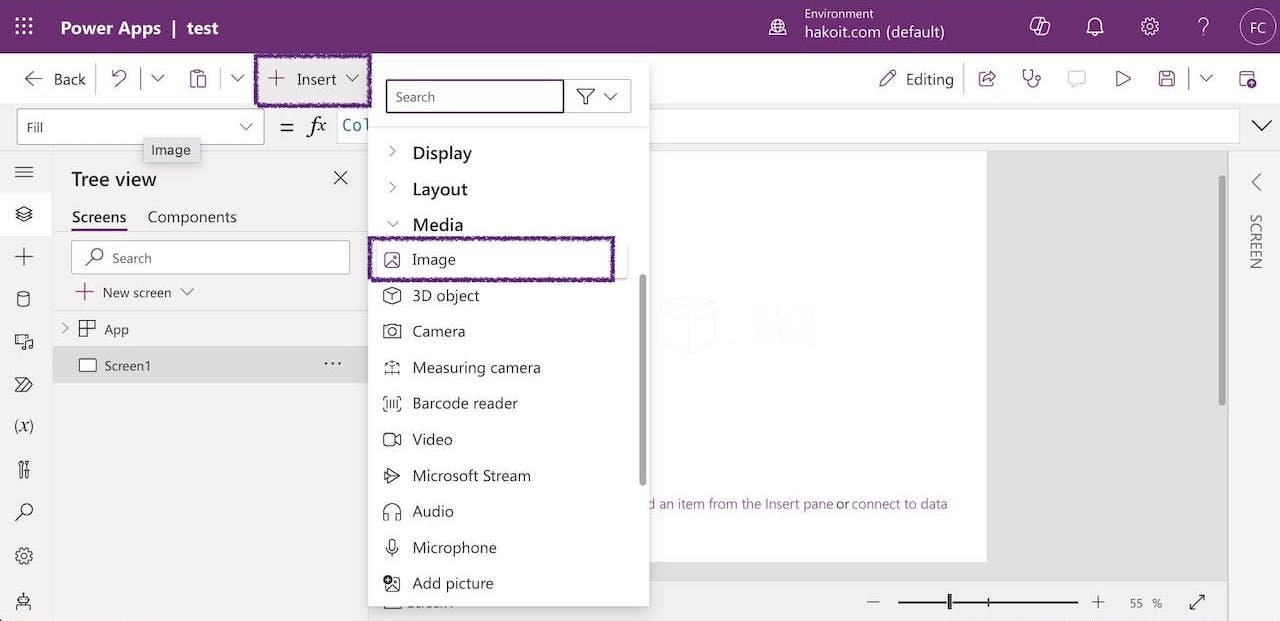Insert an Image control

490,259
